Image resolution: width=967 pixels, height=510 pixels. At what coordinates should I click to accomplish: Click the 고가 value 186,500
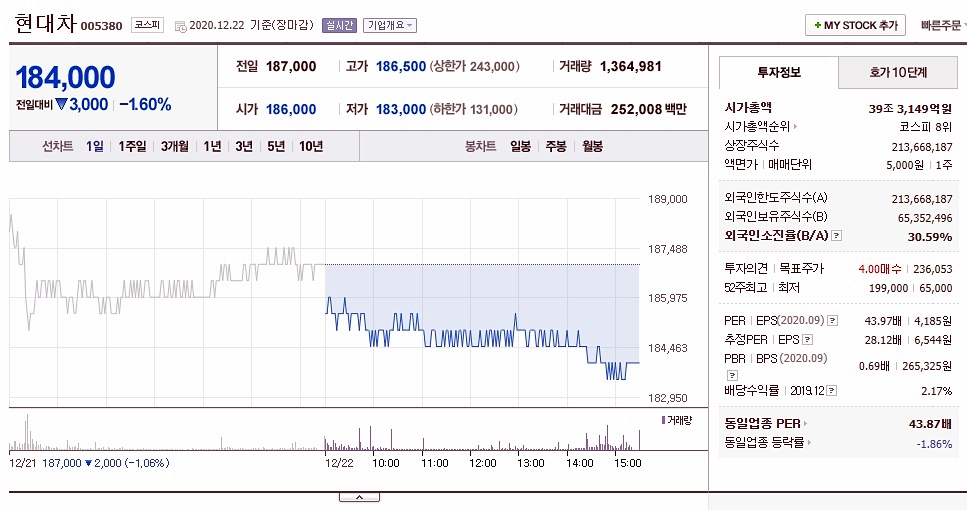[x=401, y=67]
